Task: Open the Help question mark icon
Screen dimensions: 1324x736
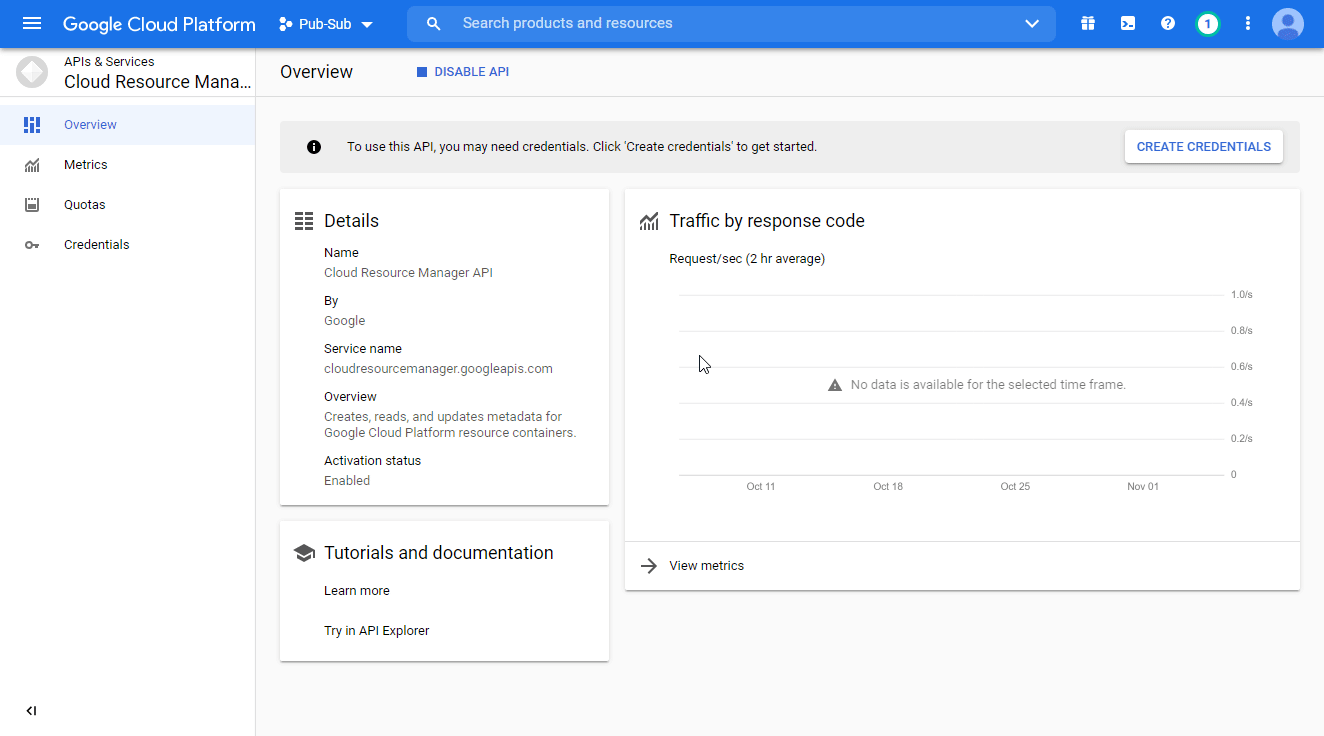Action: point(1168,23)
